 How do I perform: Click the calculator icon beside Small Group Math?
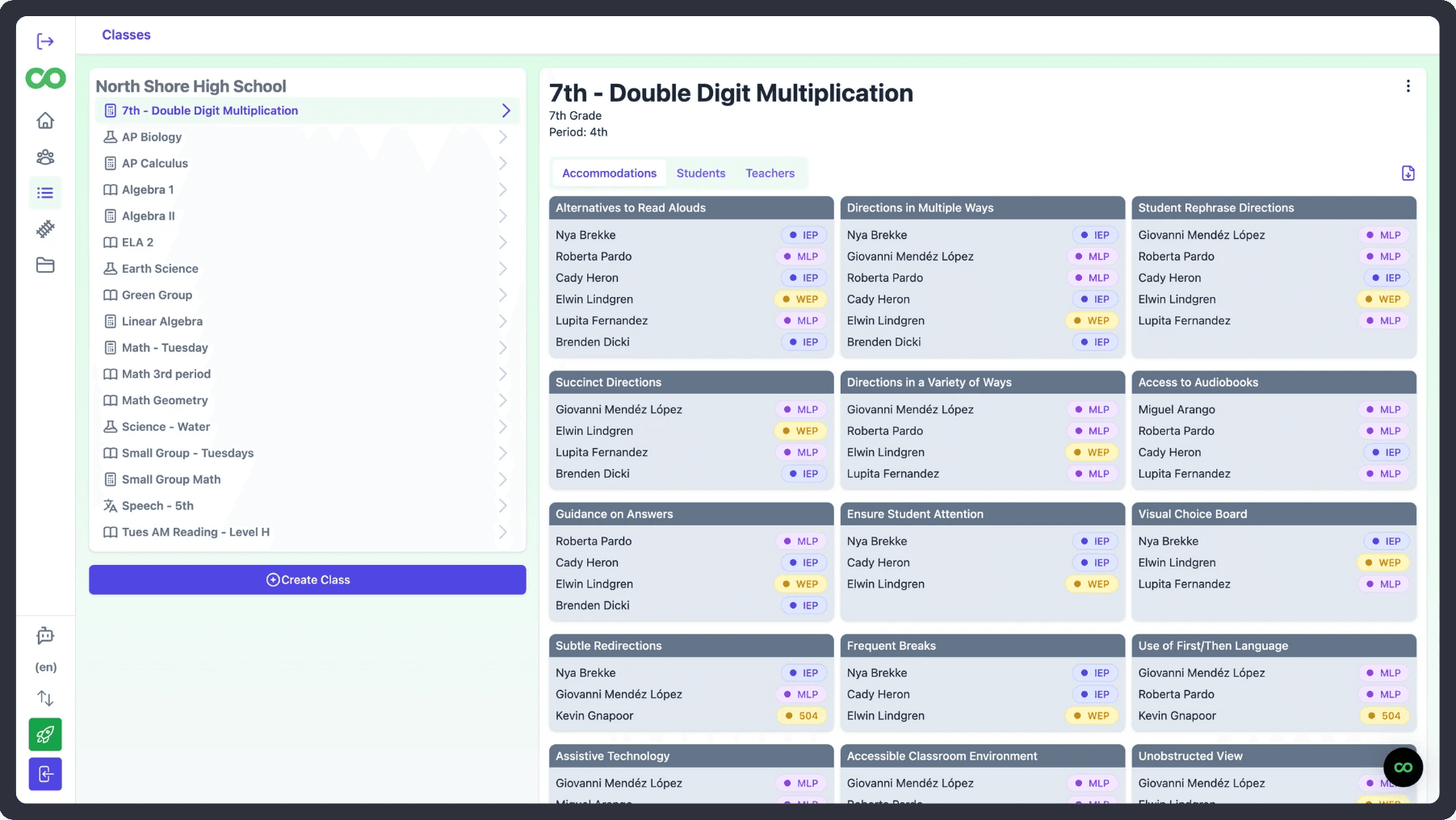tap(111, 479)
